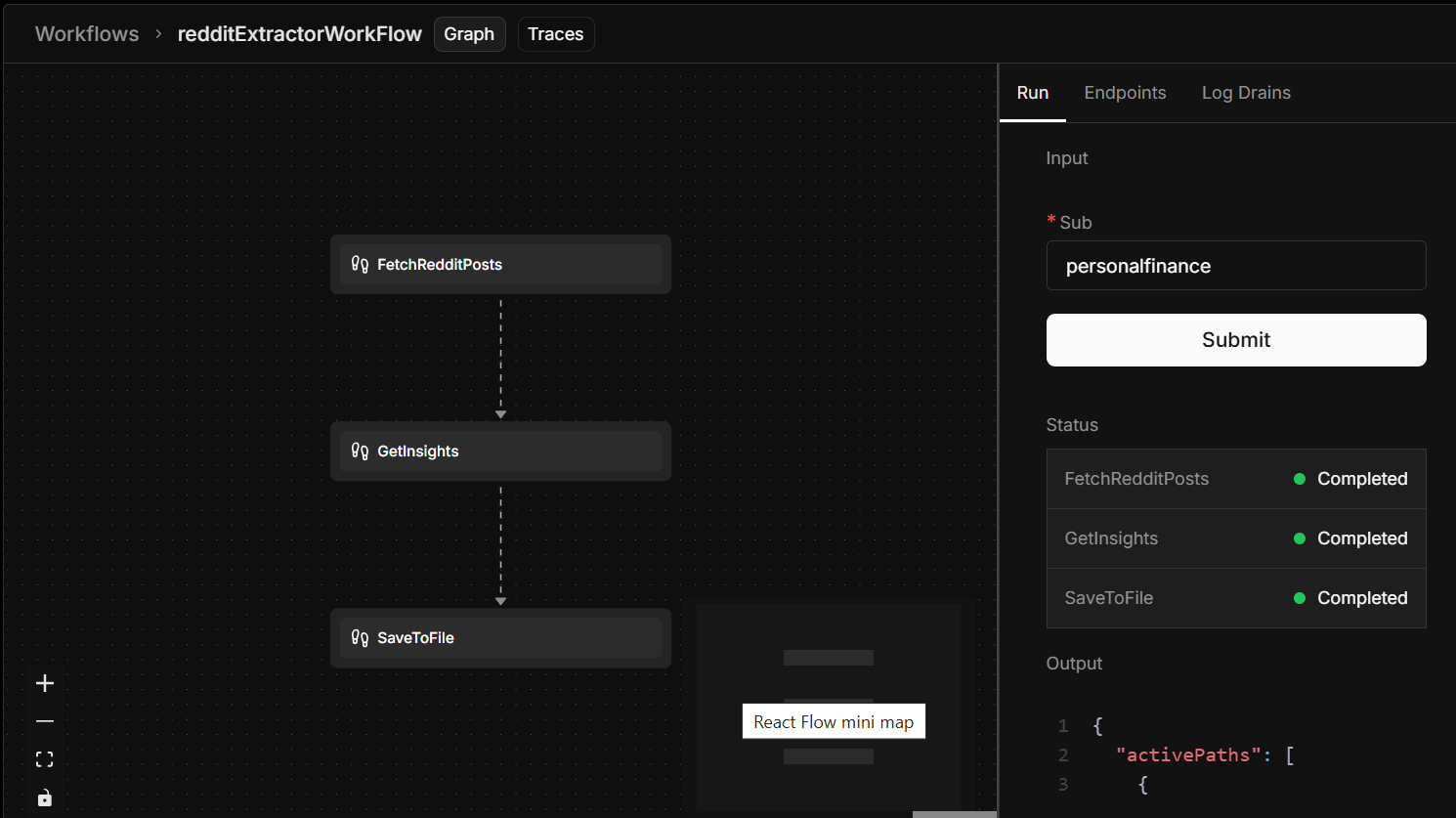Open the Workflows breadcrumb link
This screenshot has height=818, width=1456.
point(86,33)
